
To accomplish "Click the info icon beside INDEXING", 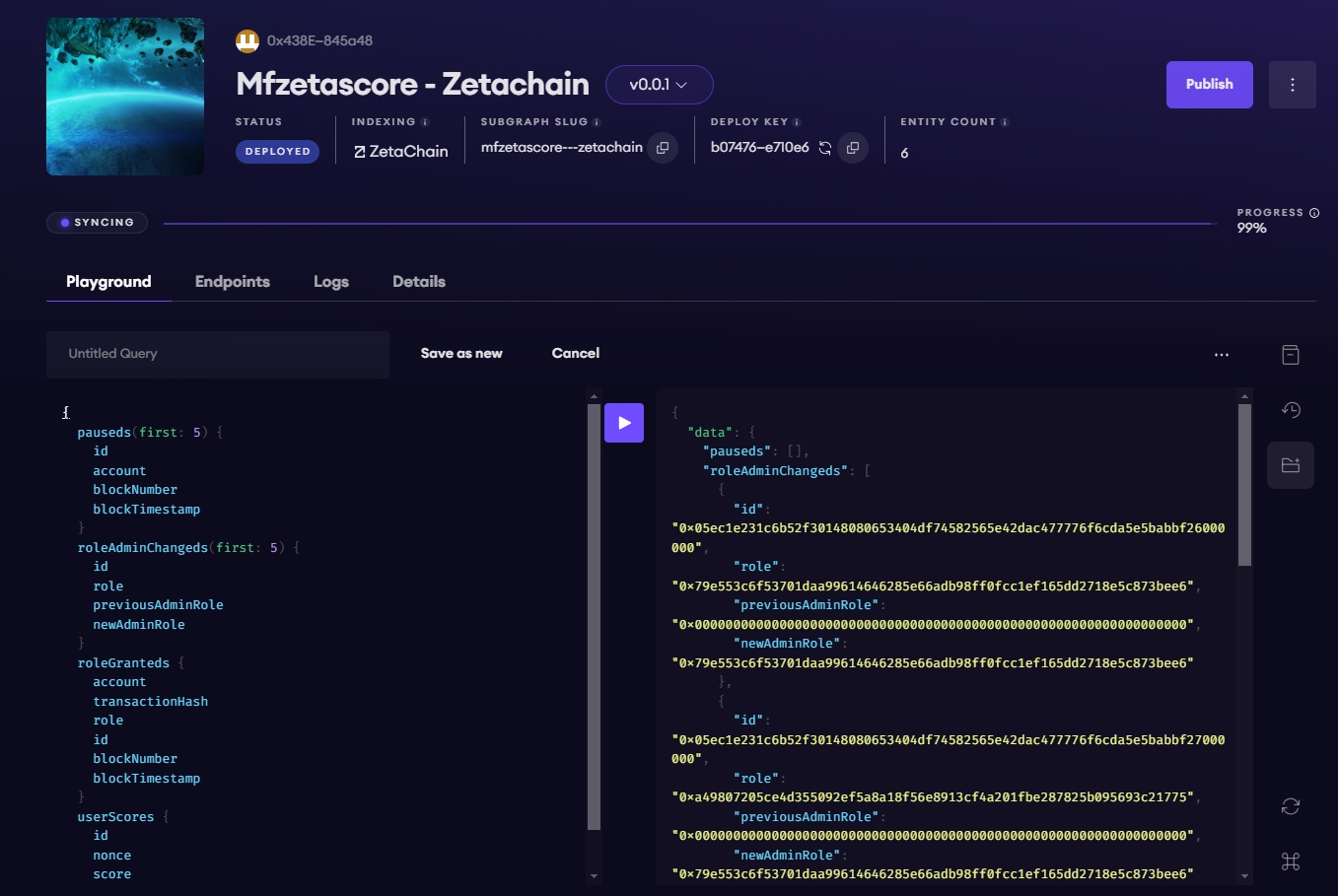I will pyautogui.click(x=425, y=122).
